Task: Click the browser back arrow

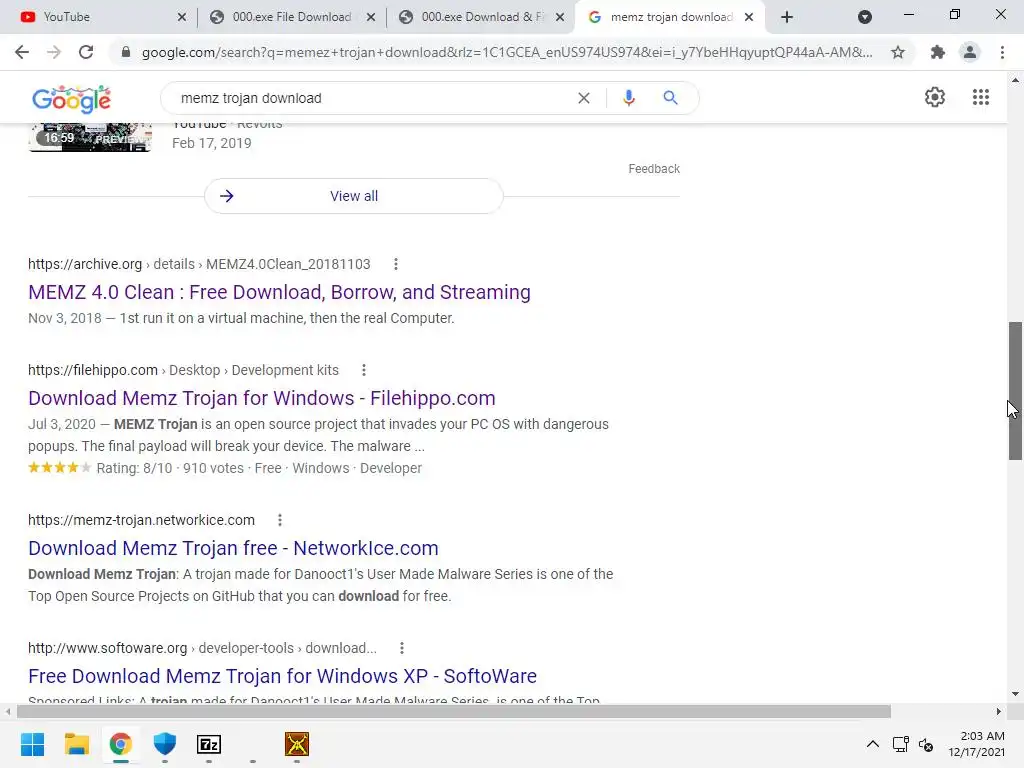Action: pos(22,52)
